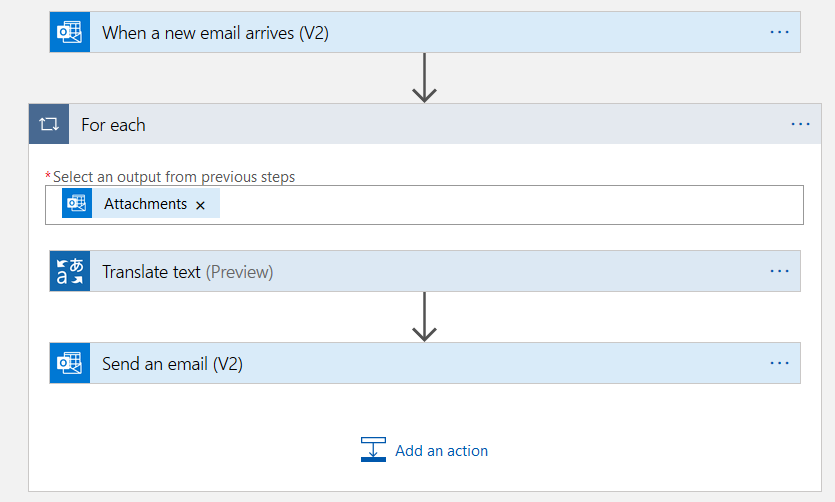Collapse the For each header bar
This screenshot has width=835, height=502.
pyautogui.click(x=400, y=124)
